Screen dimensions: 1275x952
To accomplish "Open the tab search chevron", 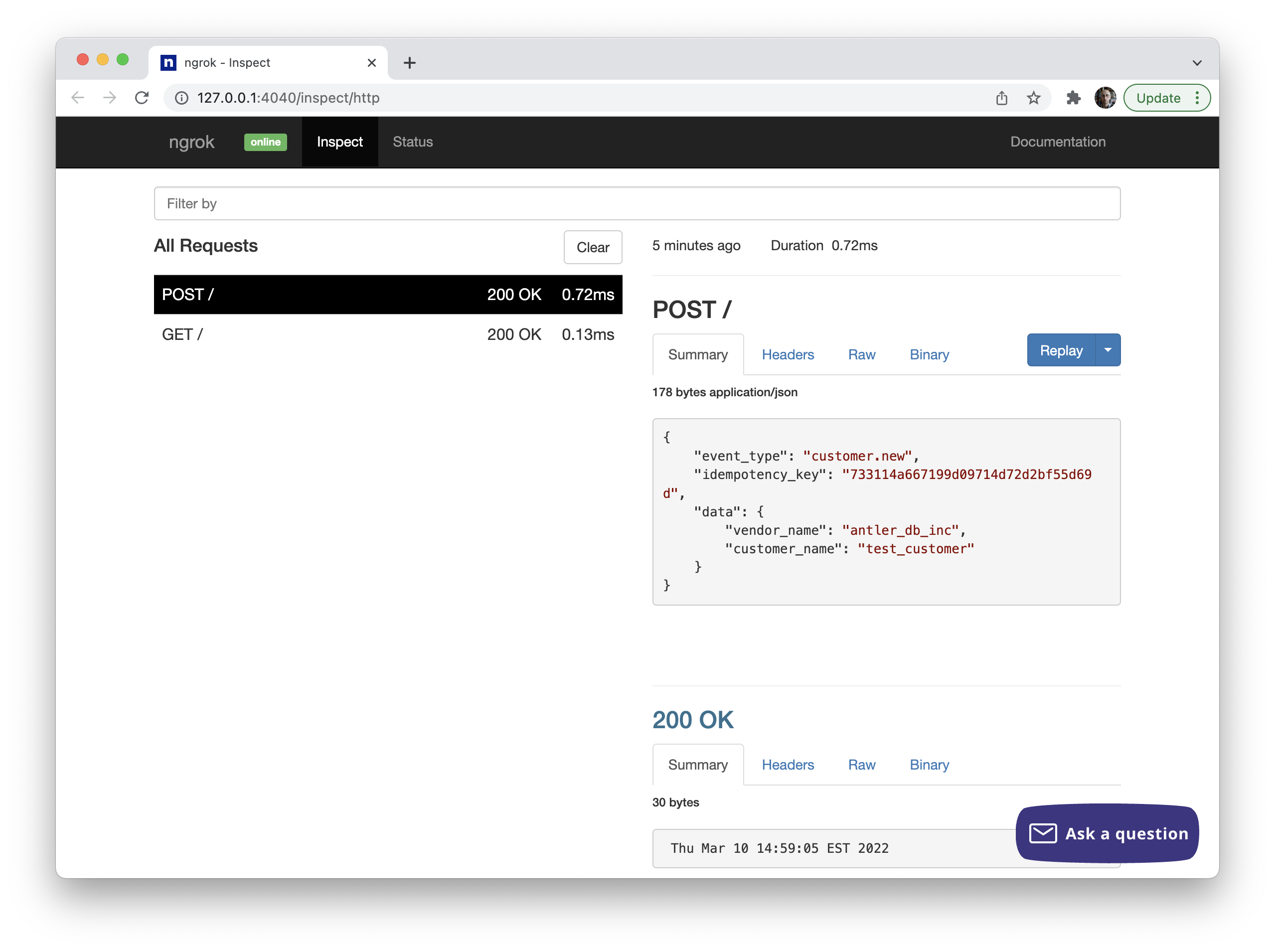I will click(1197, 63).
